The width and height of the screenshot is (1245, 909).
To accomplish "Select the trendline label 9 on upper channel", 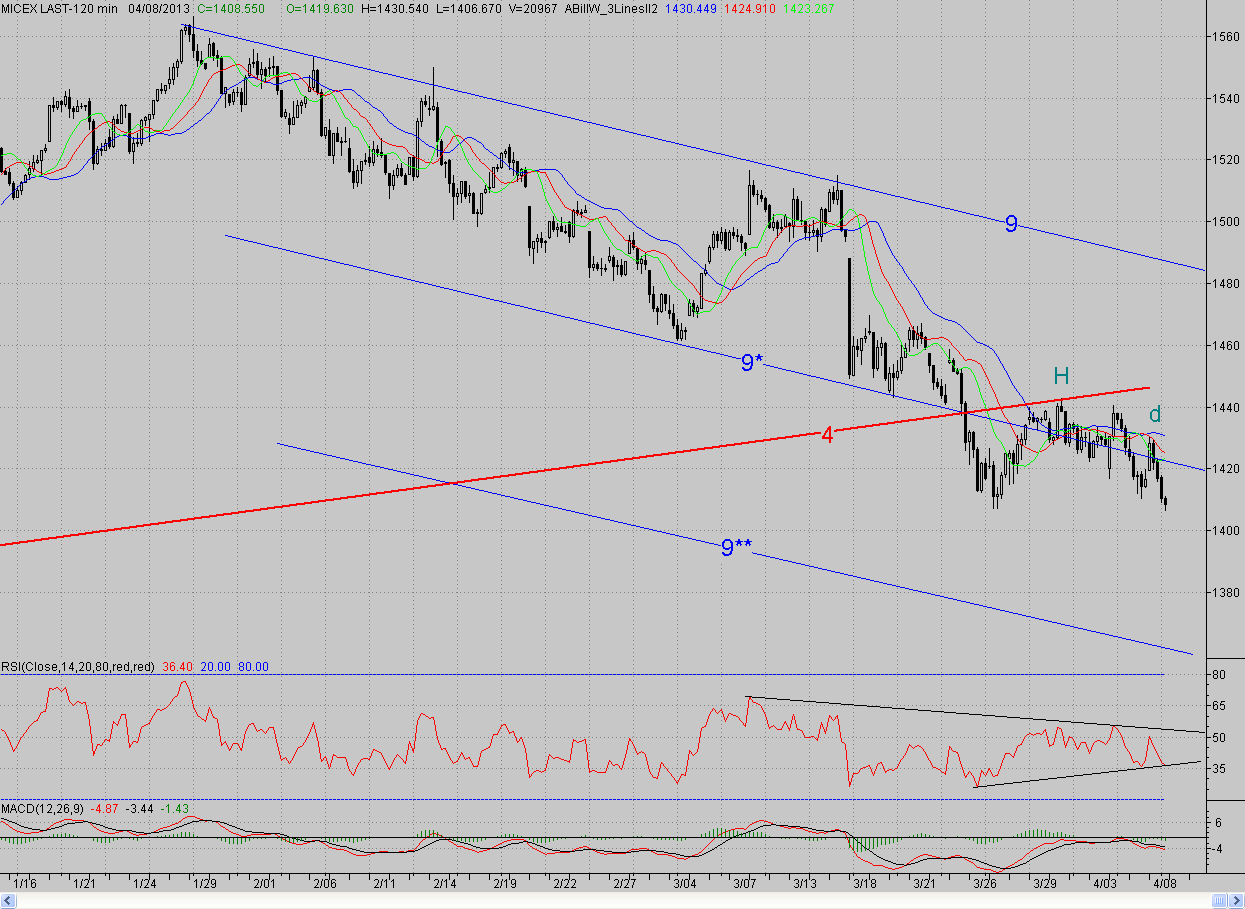I will click(x=1011, y=224).
